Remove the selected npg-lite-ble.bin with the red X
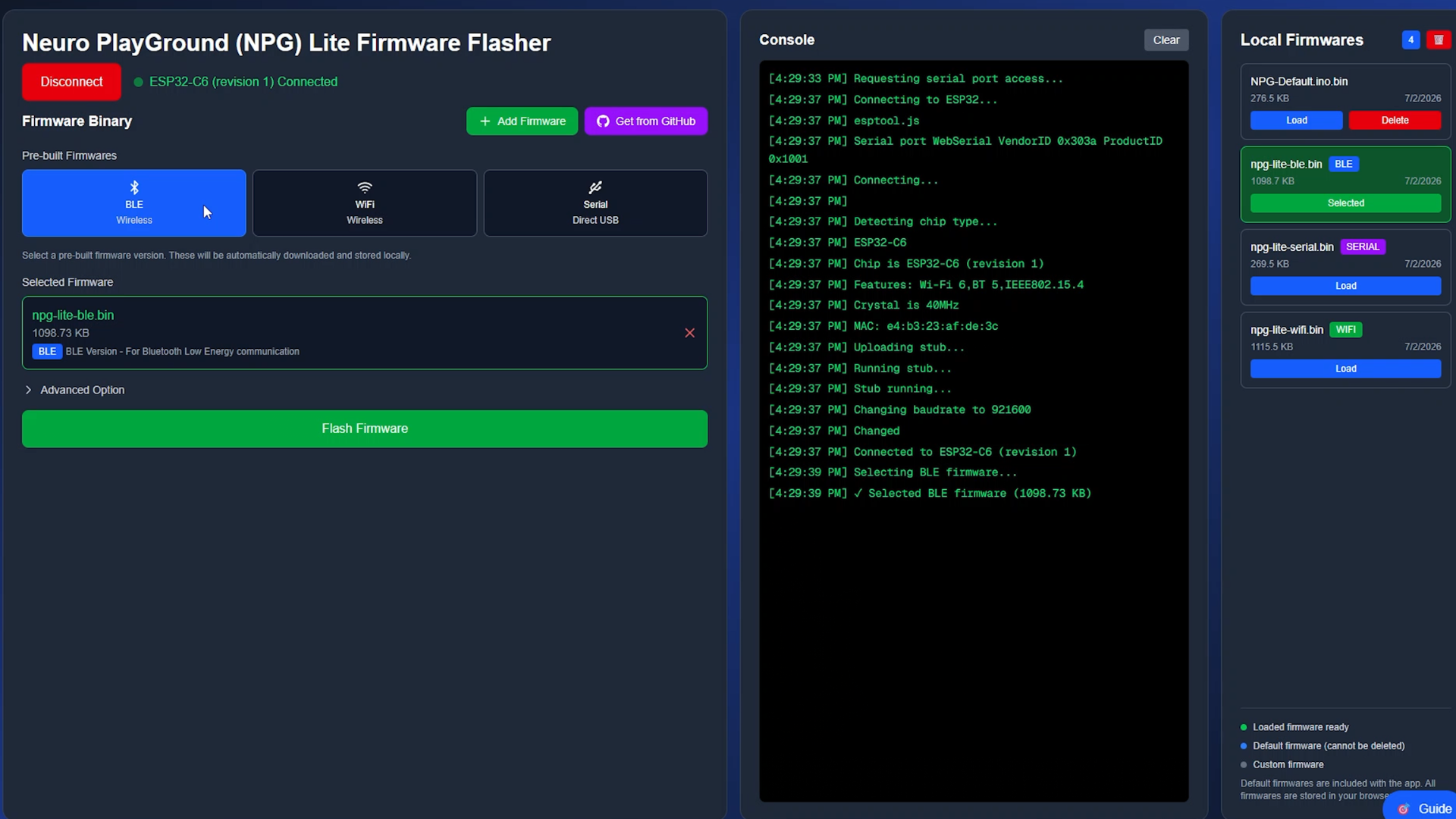This screenshot has width=1456, height=819. [690, 333]
